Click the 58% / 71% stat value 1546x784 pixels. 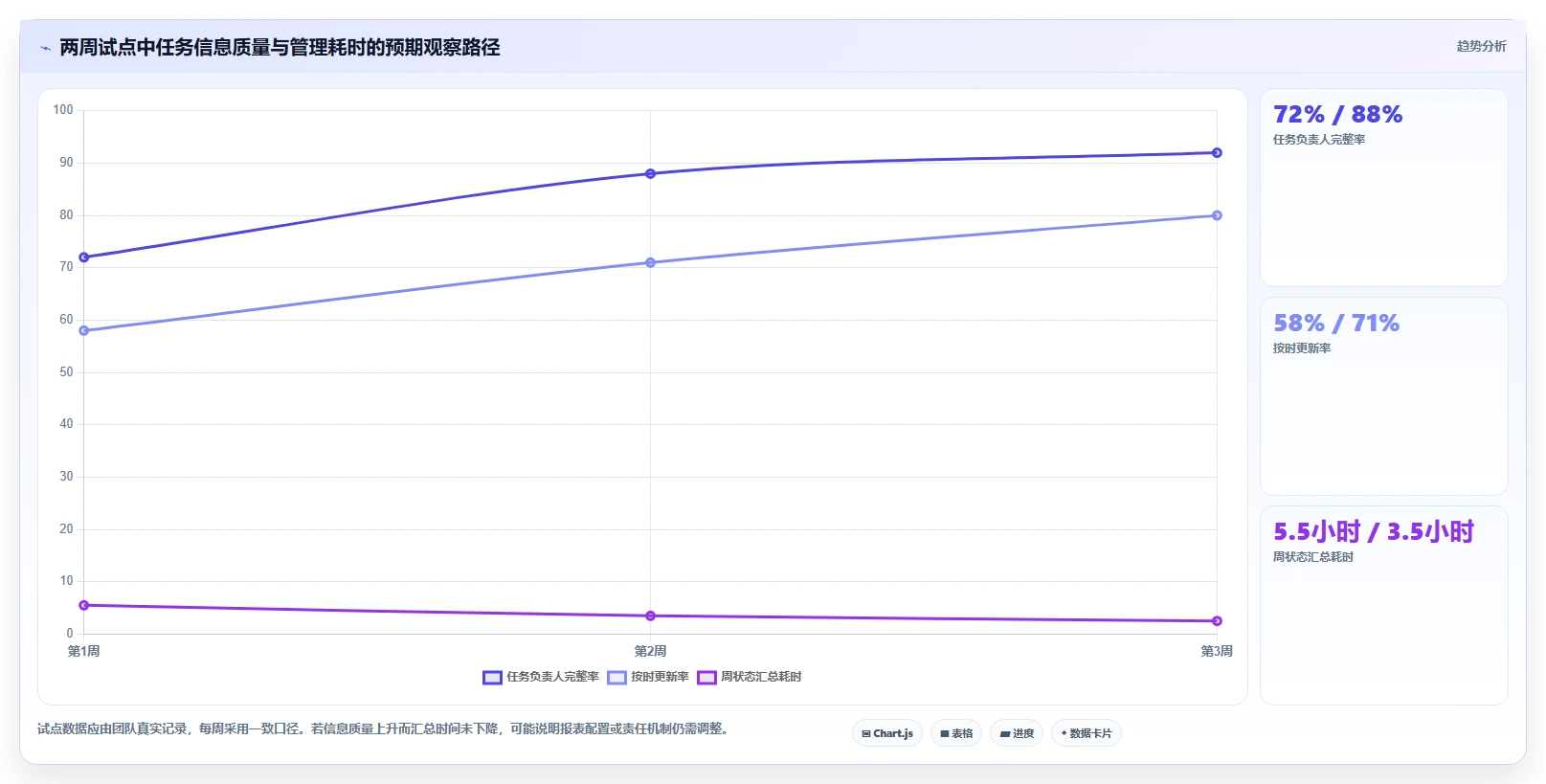pyautogui.click(x=1336, y=324)
